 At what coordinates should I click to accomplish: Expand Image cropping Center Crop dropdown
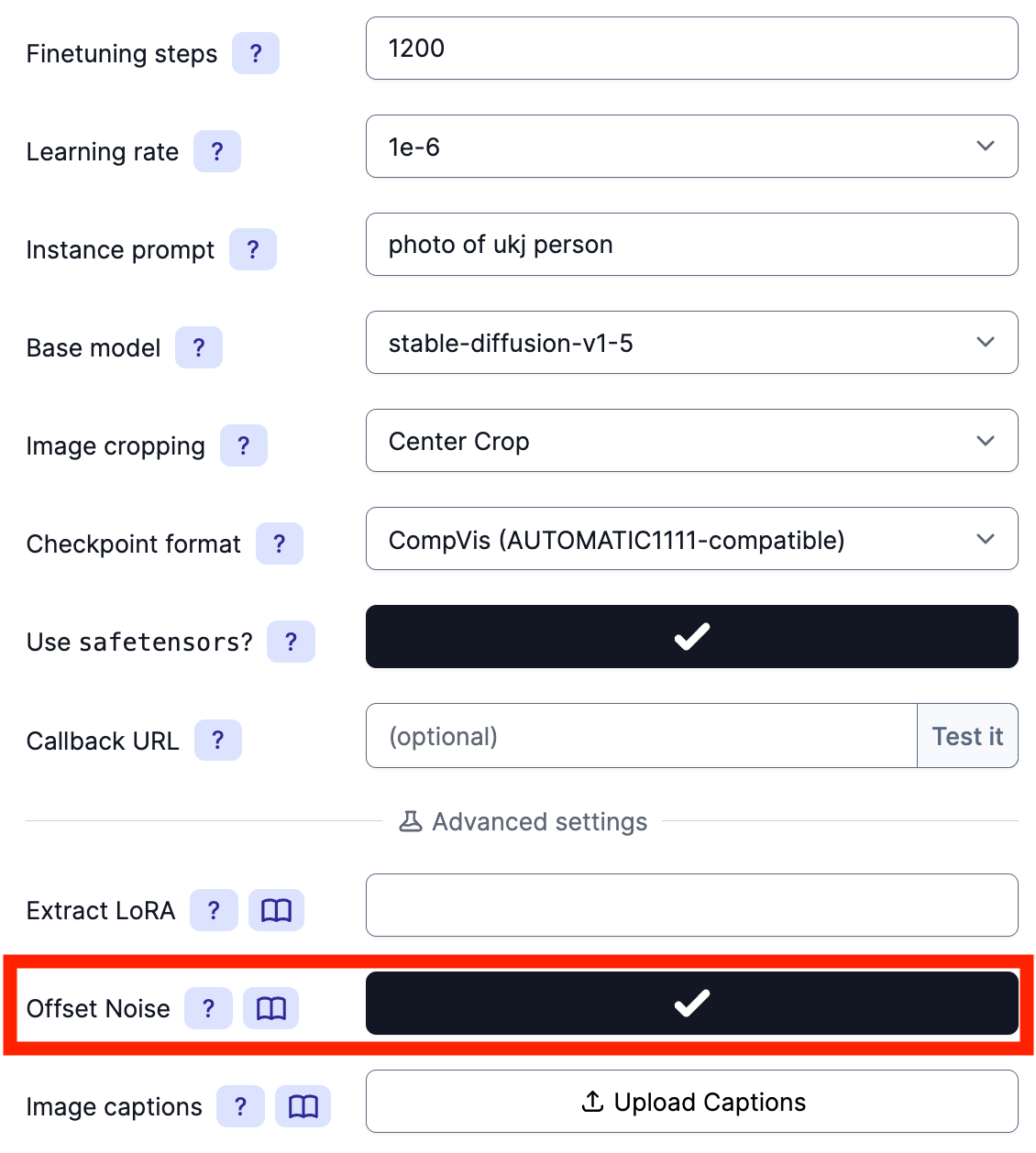tap(691, 441)
